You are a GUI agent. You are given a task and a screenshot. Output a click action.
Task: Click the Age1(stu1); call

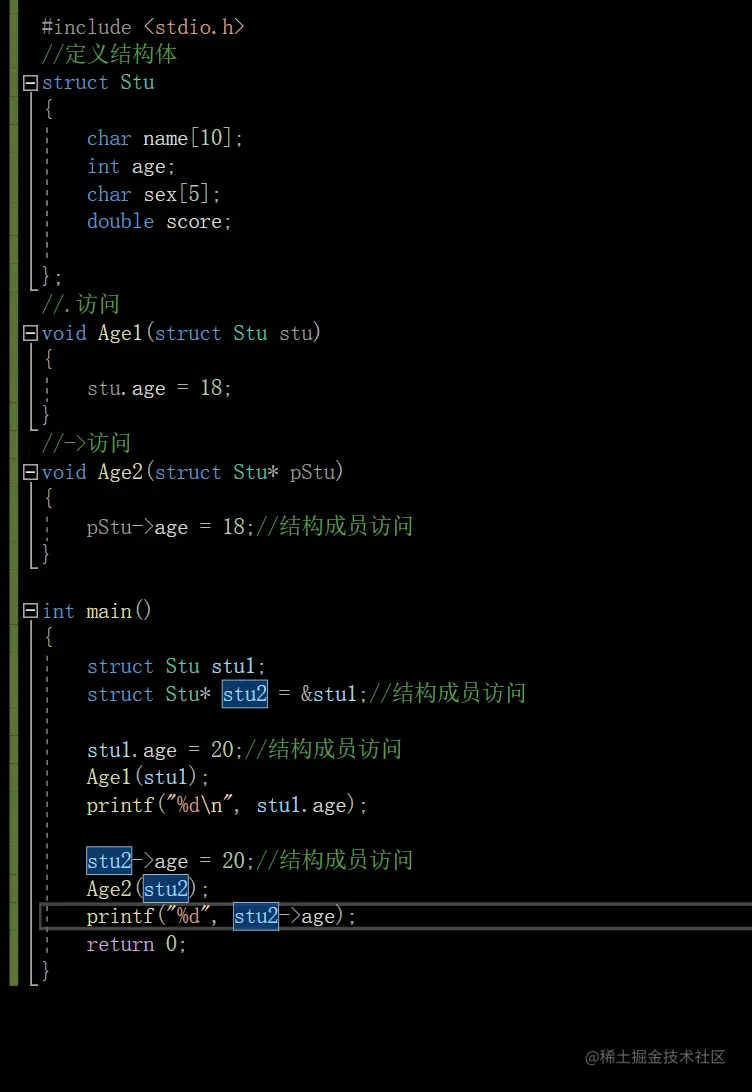pos(148,777)
